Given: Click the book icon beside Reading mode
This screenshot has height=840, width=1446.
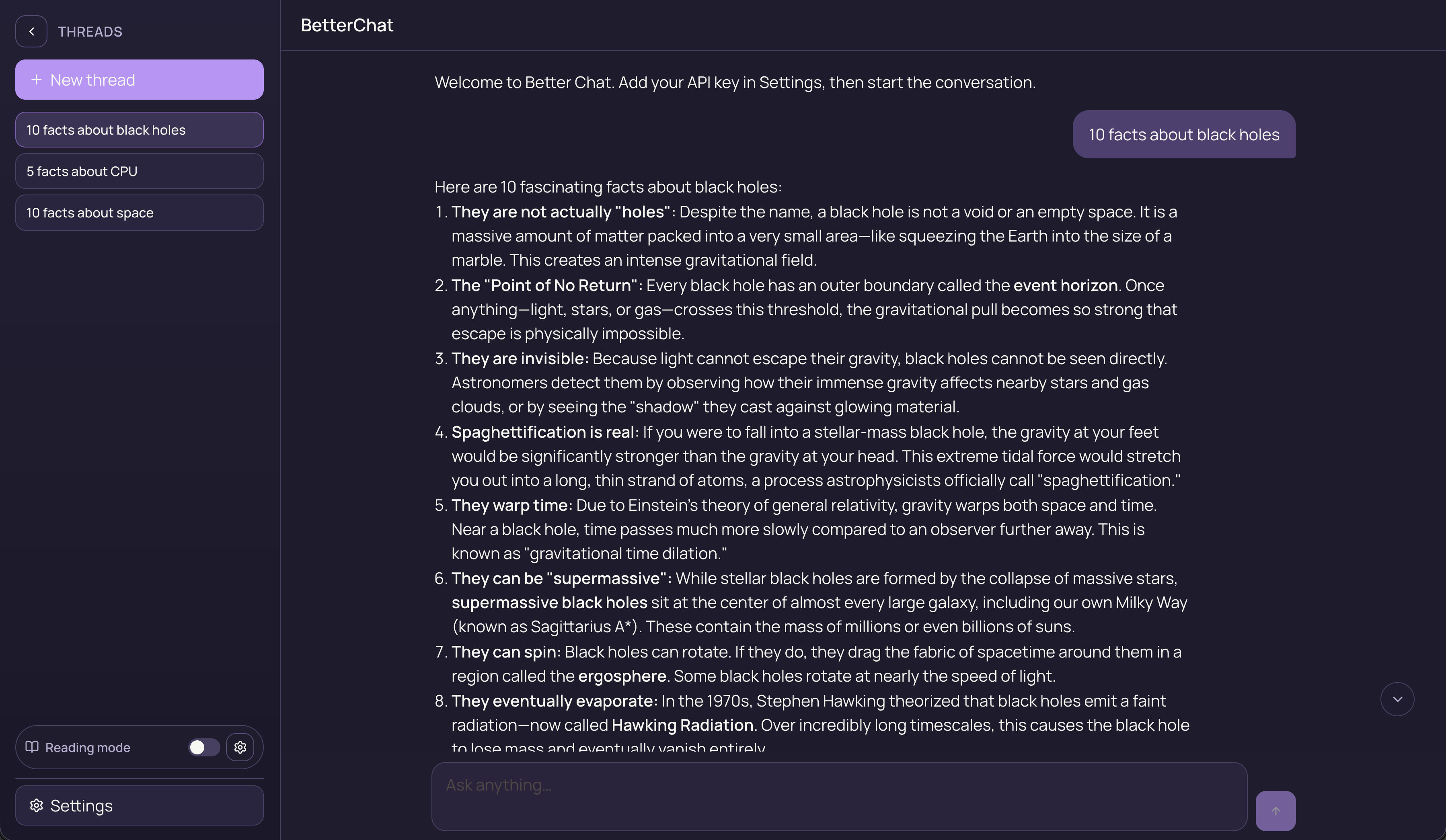Looking at the screenshot, I should (31, 747).
